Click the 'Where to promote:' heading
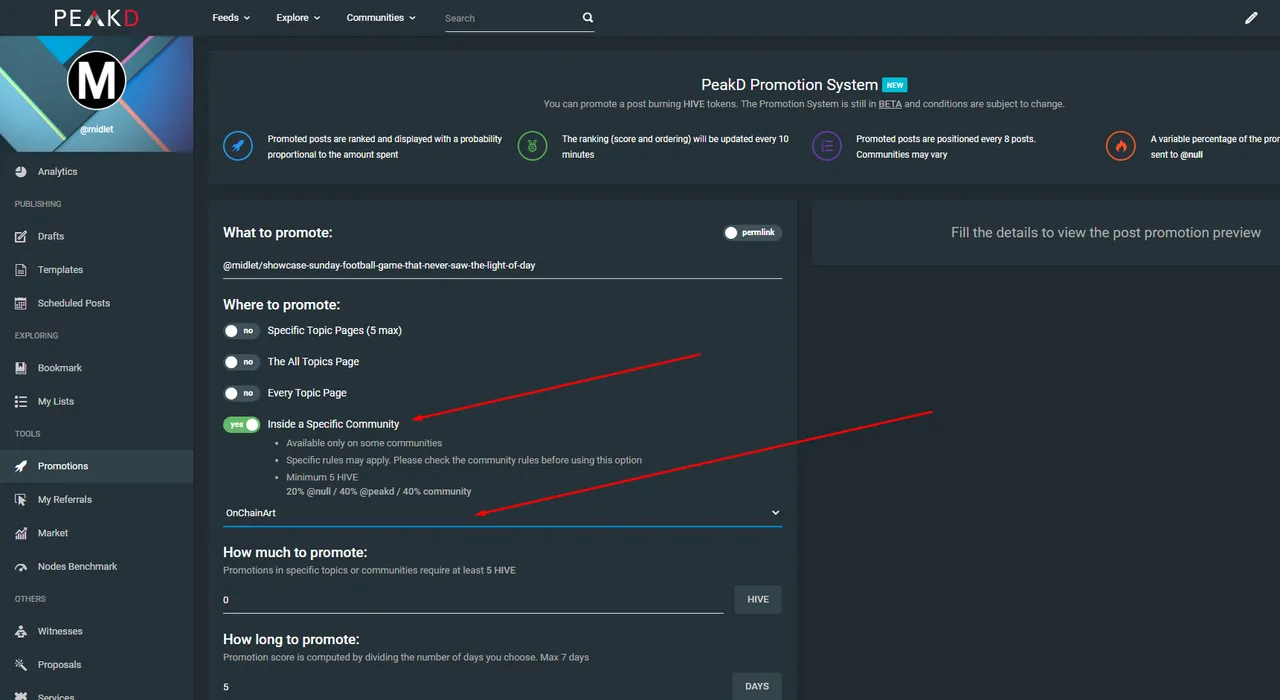Viewport: 1280px width, 700px height. (281, 304)
